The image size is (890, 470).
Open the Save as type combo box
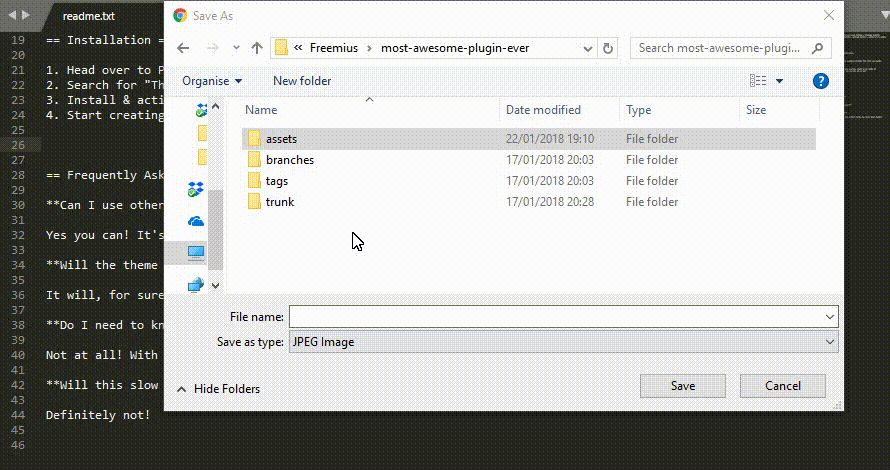(x=564, y=342)
